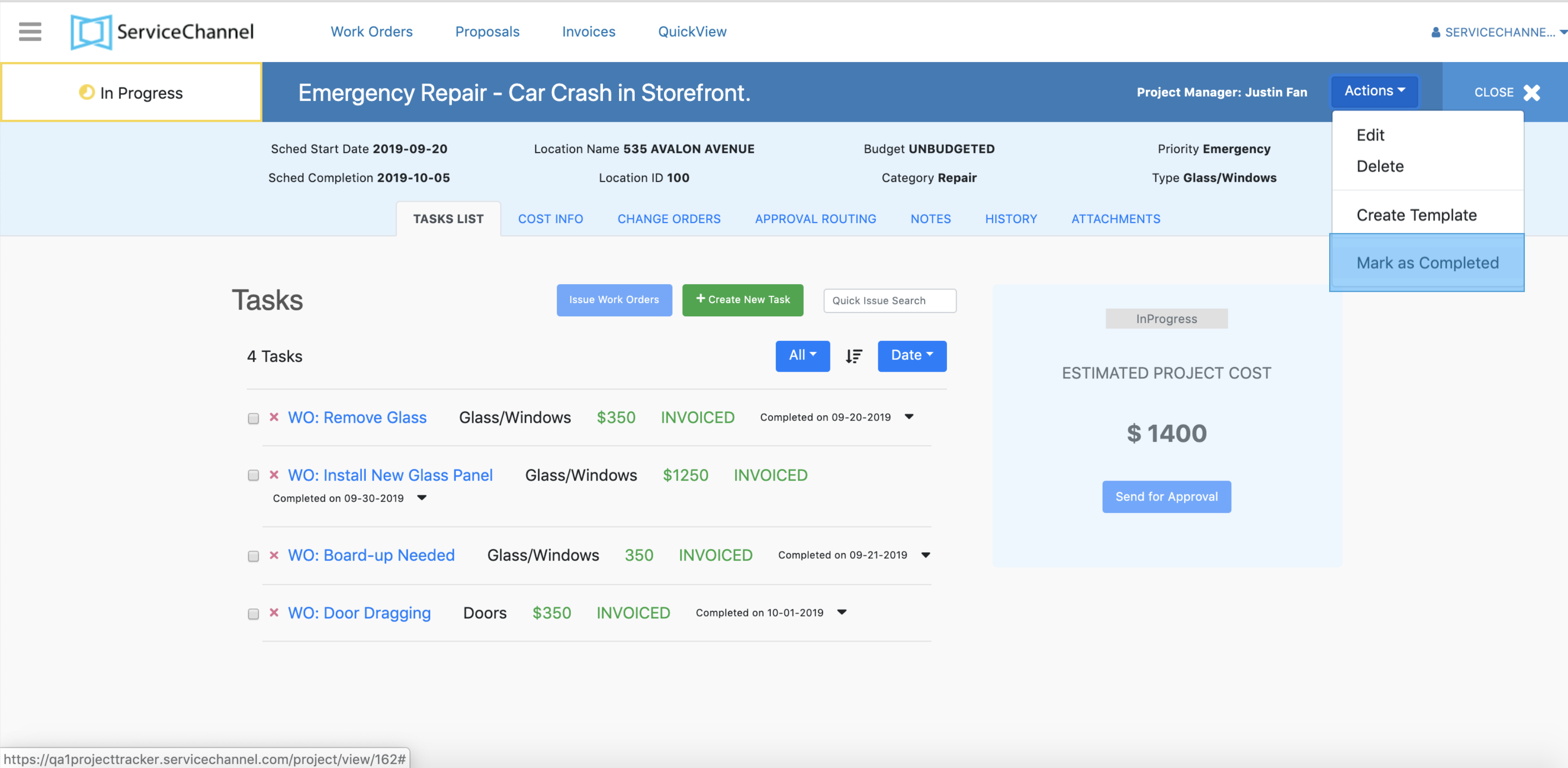Open the Date sort dropdown
The height and width of the screenshot is (768, 1568).
point(911,356)
